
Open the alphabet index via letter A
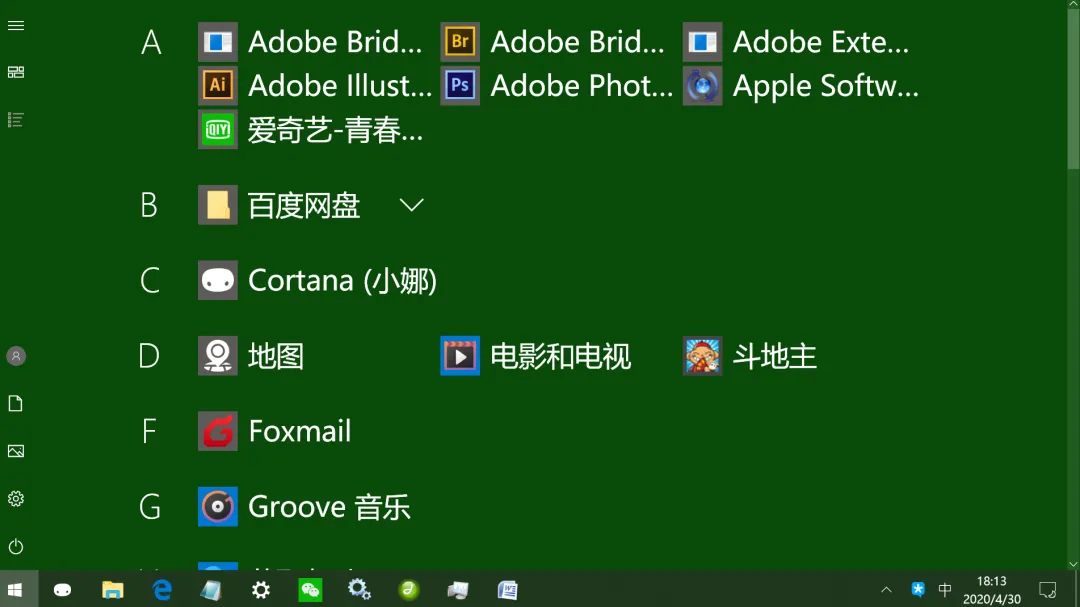coord(150,41)
